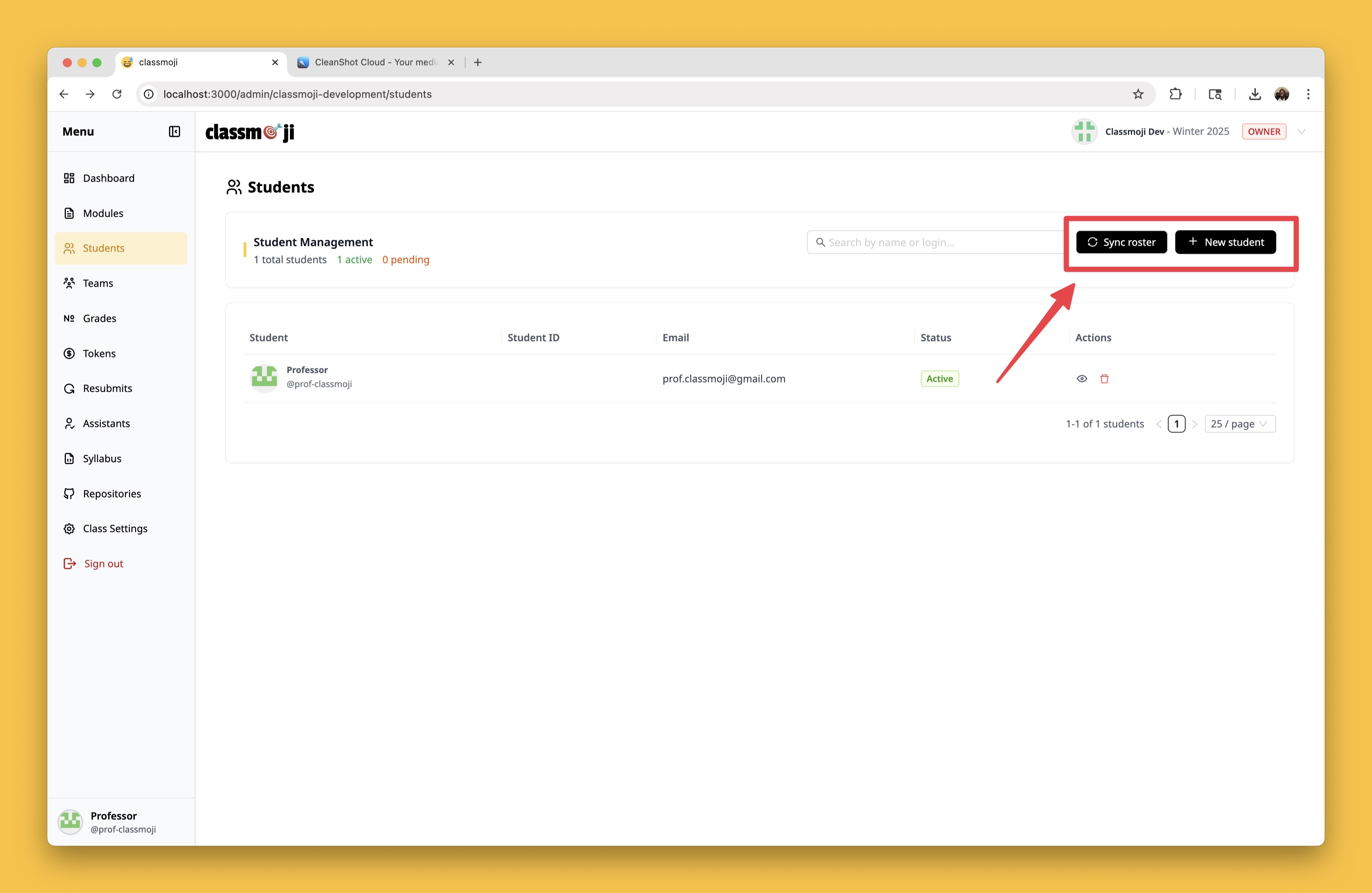The height and width of the screenshot is (893, 1372).
Task: Open a new browser tab
Action: [x=477, y=62]
